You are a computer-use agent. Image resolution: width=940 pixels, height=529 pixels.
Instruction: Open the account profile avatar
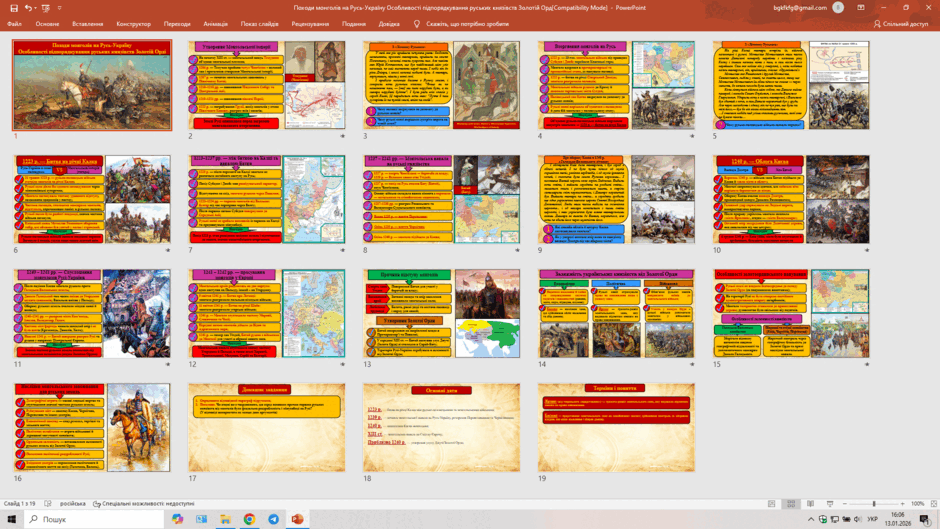[838, 8]
